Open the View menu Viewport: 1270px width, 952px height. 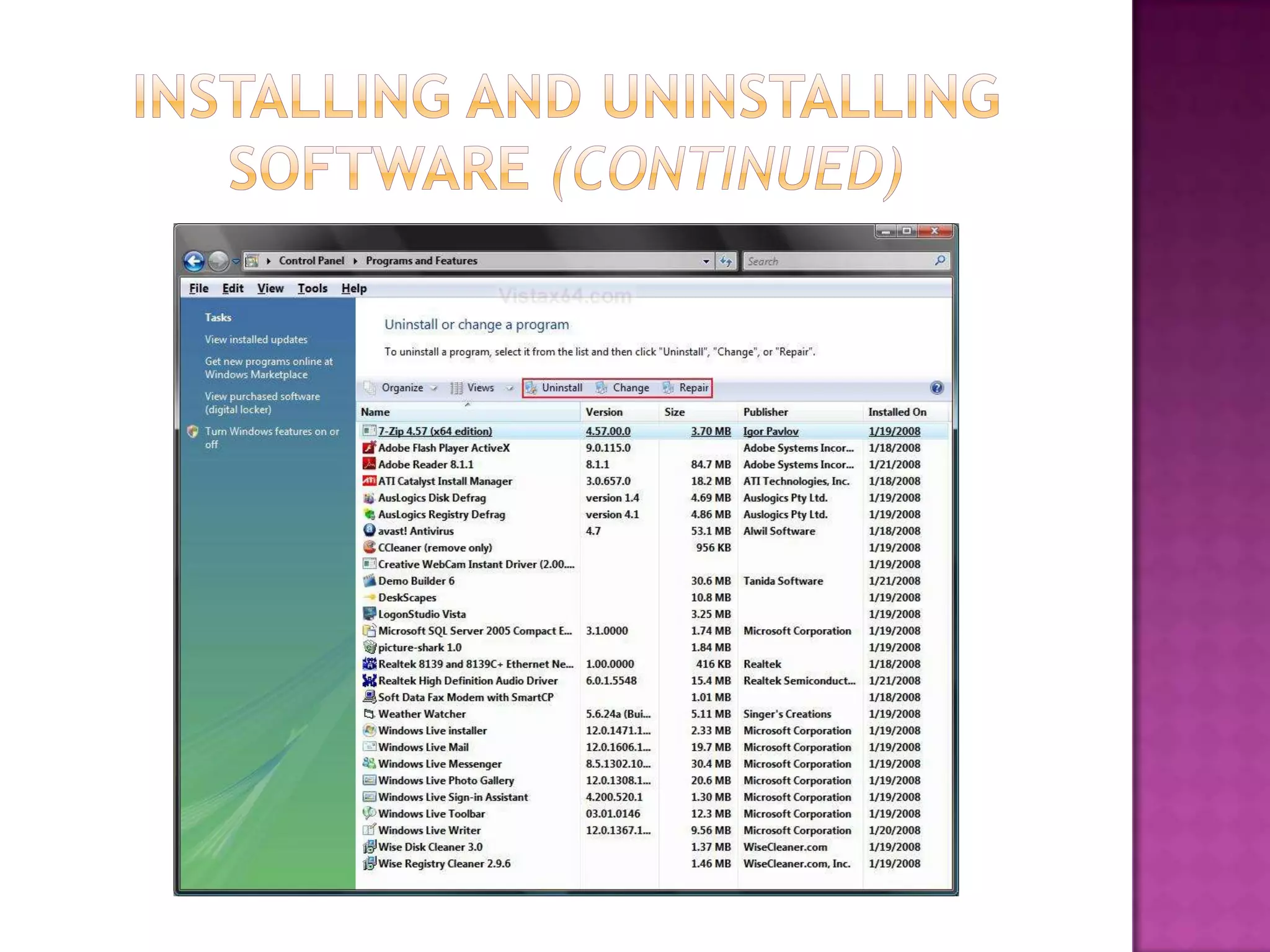click(x=270, y=288)
